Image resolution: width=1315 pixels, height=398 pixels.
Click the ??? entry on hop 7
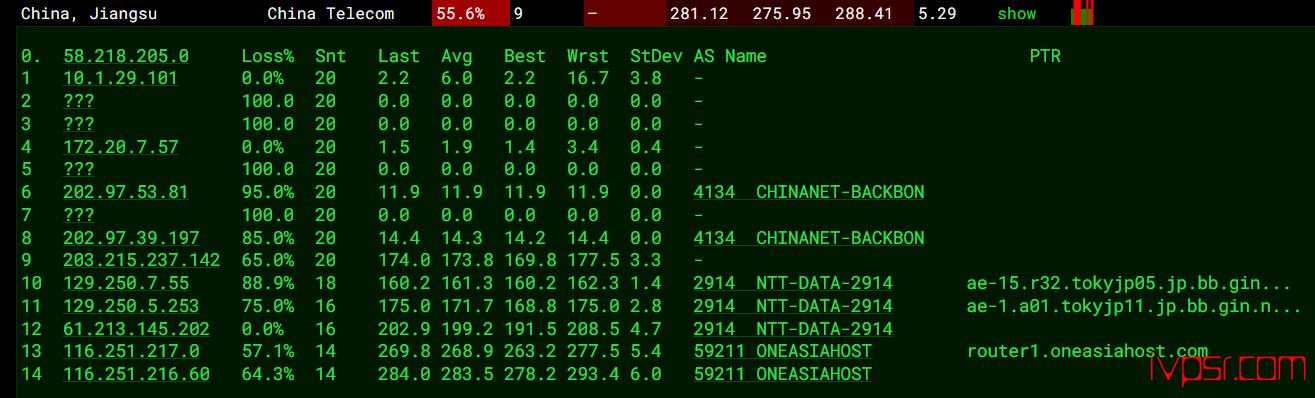point(79,215)
